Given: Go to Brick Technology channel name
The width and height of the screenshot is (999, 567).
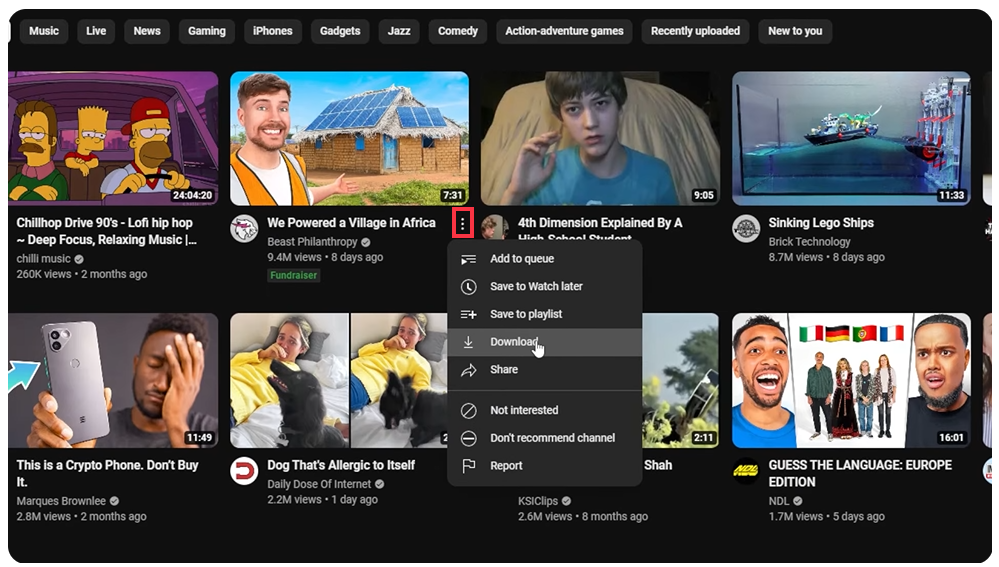Looking at the screenshot, I should pyautogui.click(x=809, y=242).
